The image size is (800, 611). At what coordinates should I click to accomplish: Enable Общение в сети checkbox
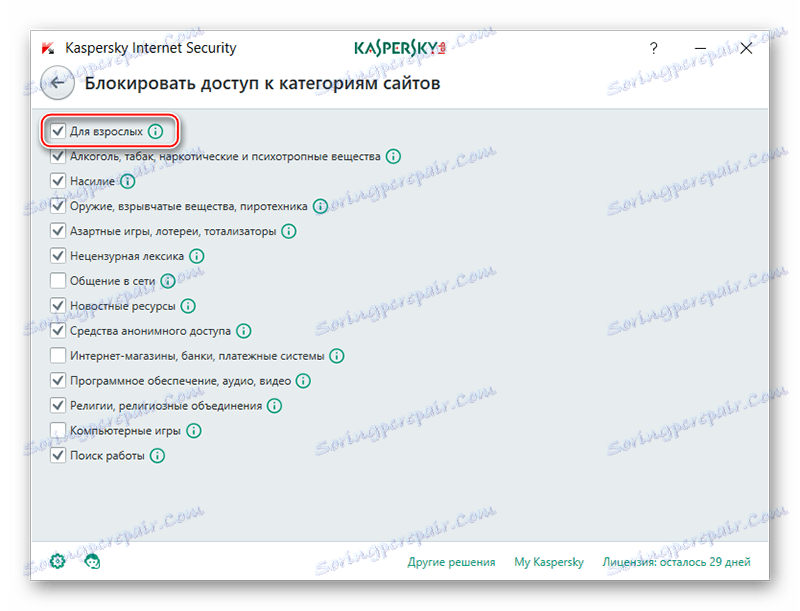[x=58, y=281]
